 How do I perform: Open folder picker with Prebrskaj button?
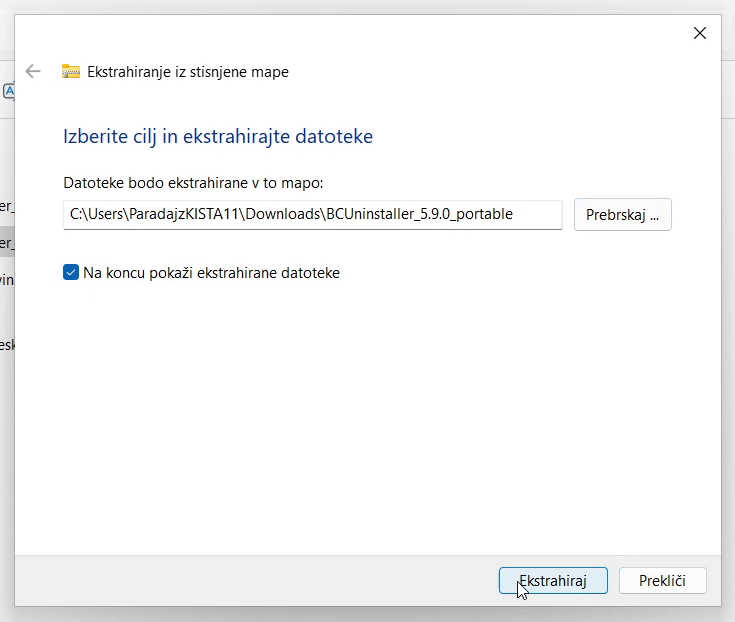point(622,215)
